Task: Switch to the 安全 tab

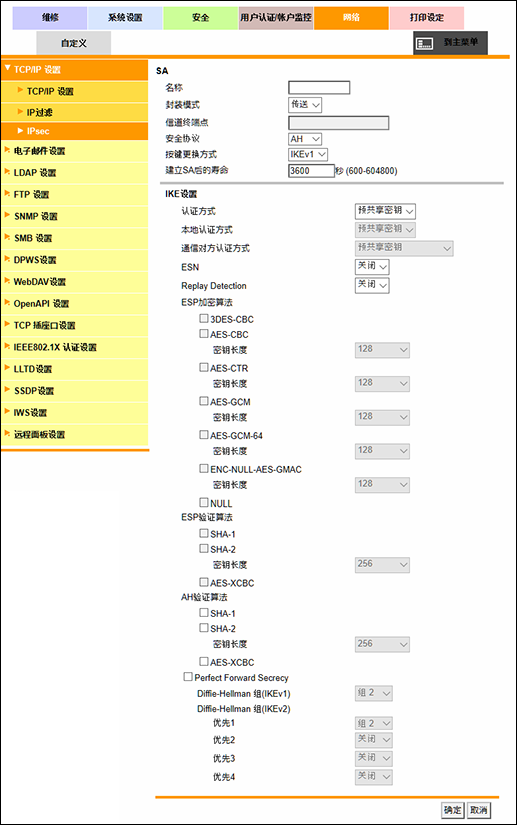Action: pos(200,18)
